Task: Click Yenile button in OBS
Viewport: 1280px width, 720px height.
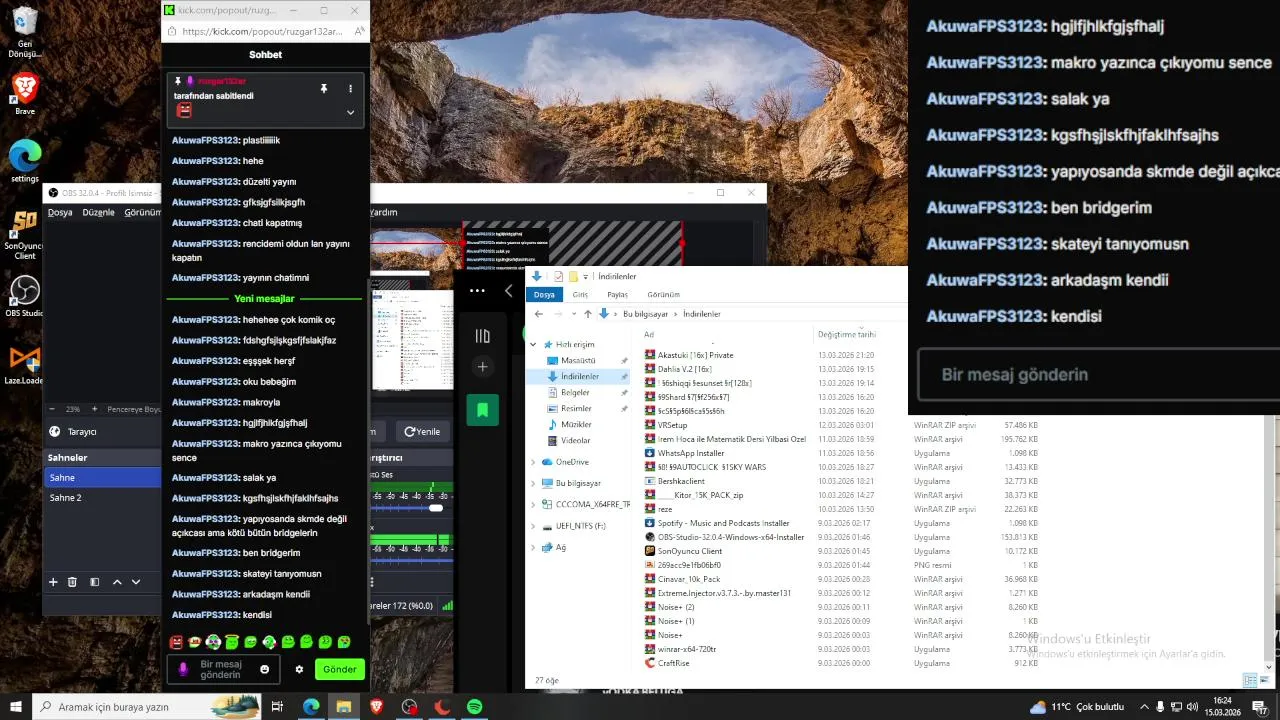Action: 422,431
